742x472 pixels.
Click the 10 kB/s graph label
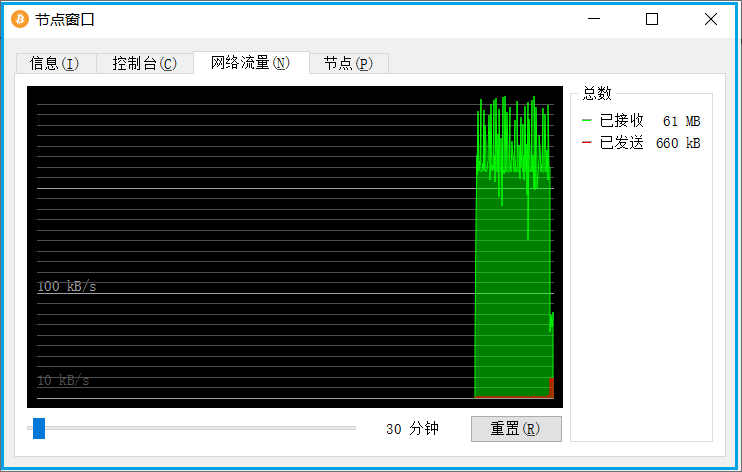click(x=63, y=381)
